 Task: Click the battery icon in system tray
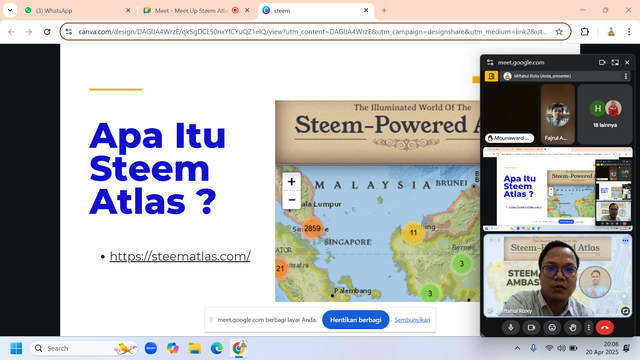[x=574, y=348]
